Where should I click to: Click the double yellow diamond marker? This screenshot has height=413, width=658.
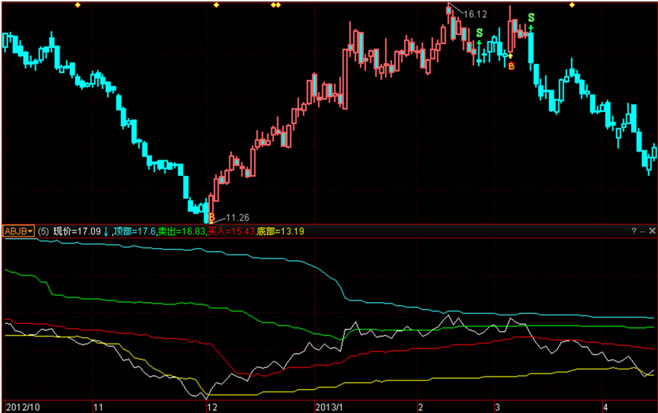pyautogui.click(x=276, y=5)
